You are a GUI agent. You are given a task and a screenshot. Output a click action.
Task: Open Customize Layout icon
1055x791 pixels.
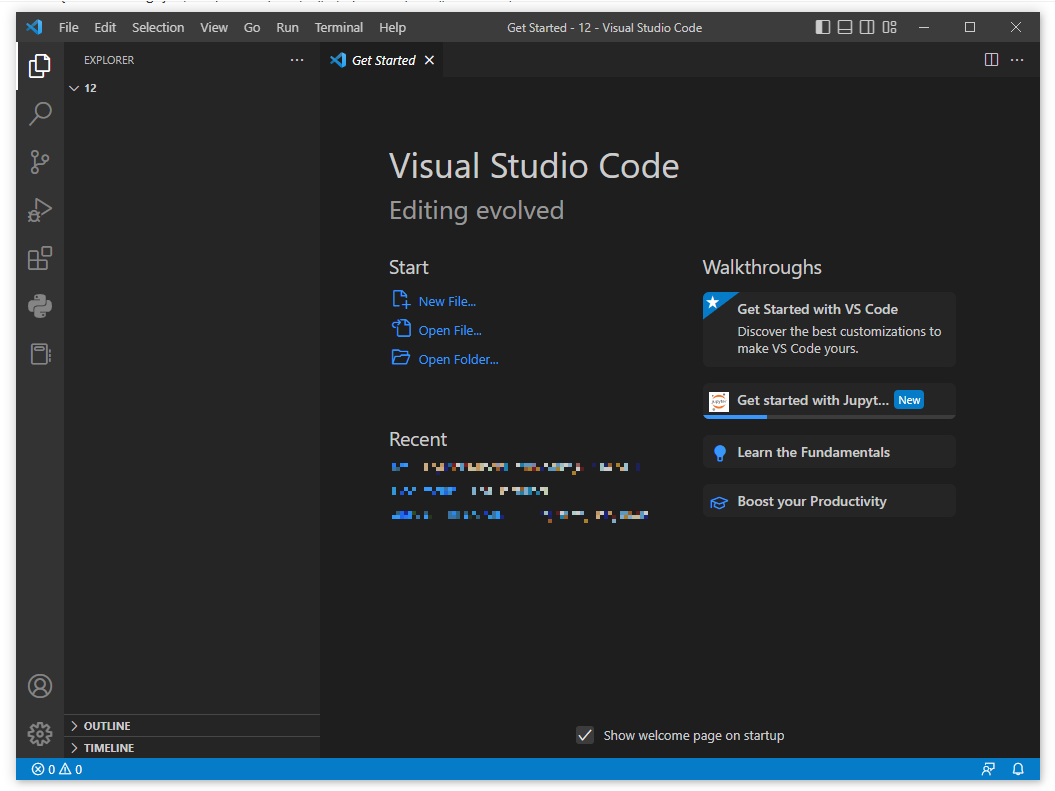coord(889,28)
